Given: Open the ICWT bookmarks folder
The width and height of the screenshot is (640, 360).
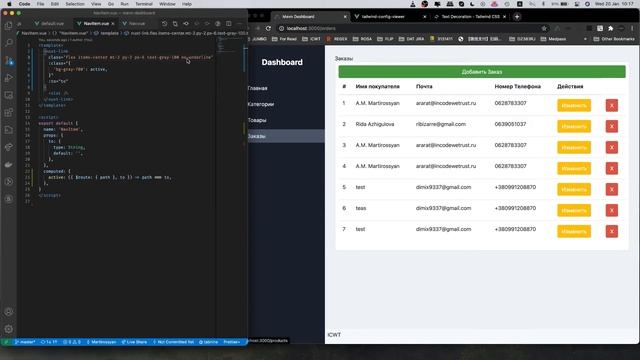Looking at the screenshot, I should coord(311,39).
